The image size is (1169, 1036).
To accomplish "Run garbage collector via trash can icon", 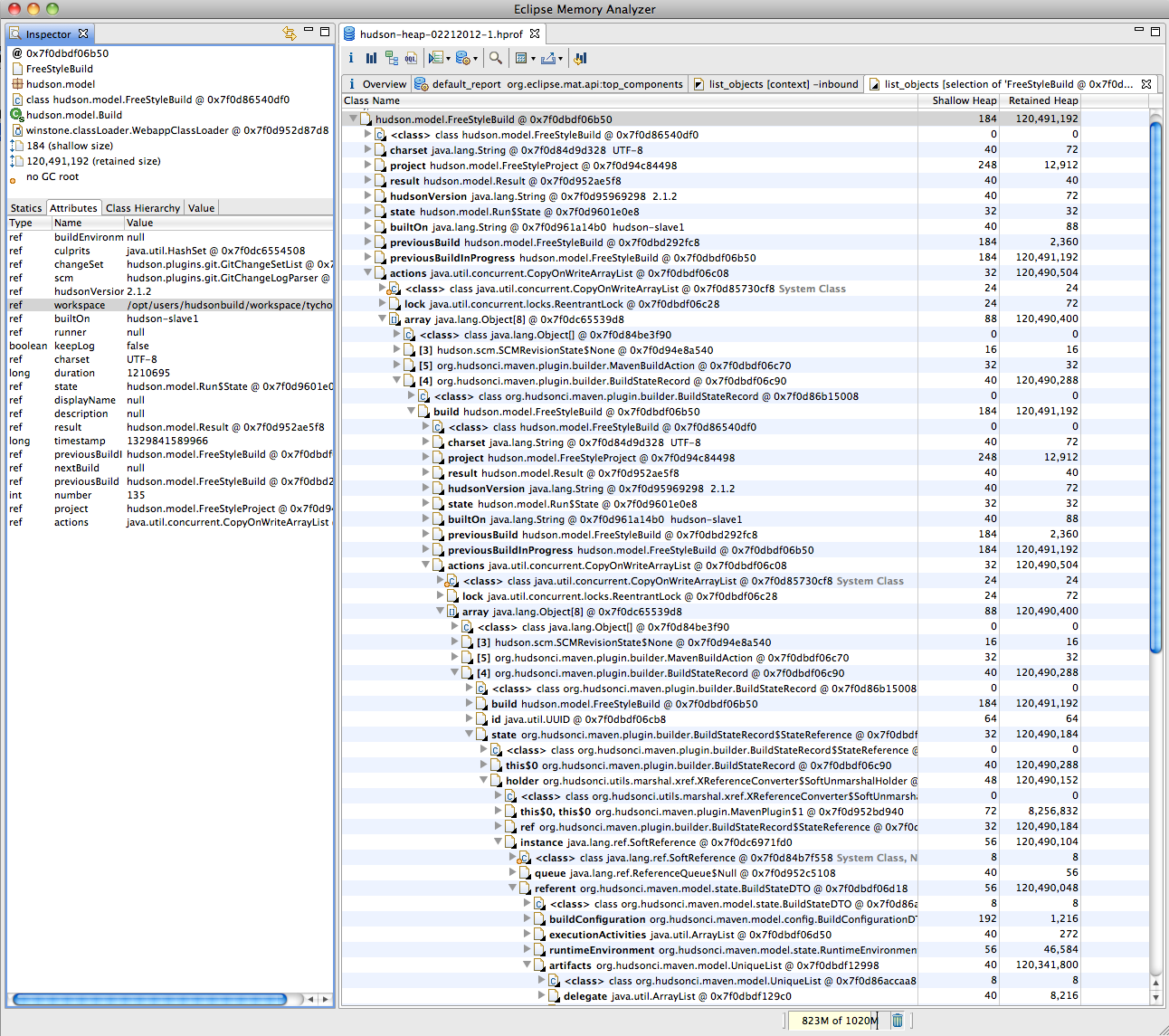I will pyautogui.click(x=898, y=1020).
